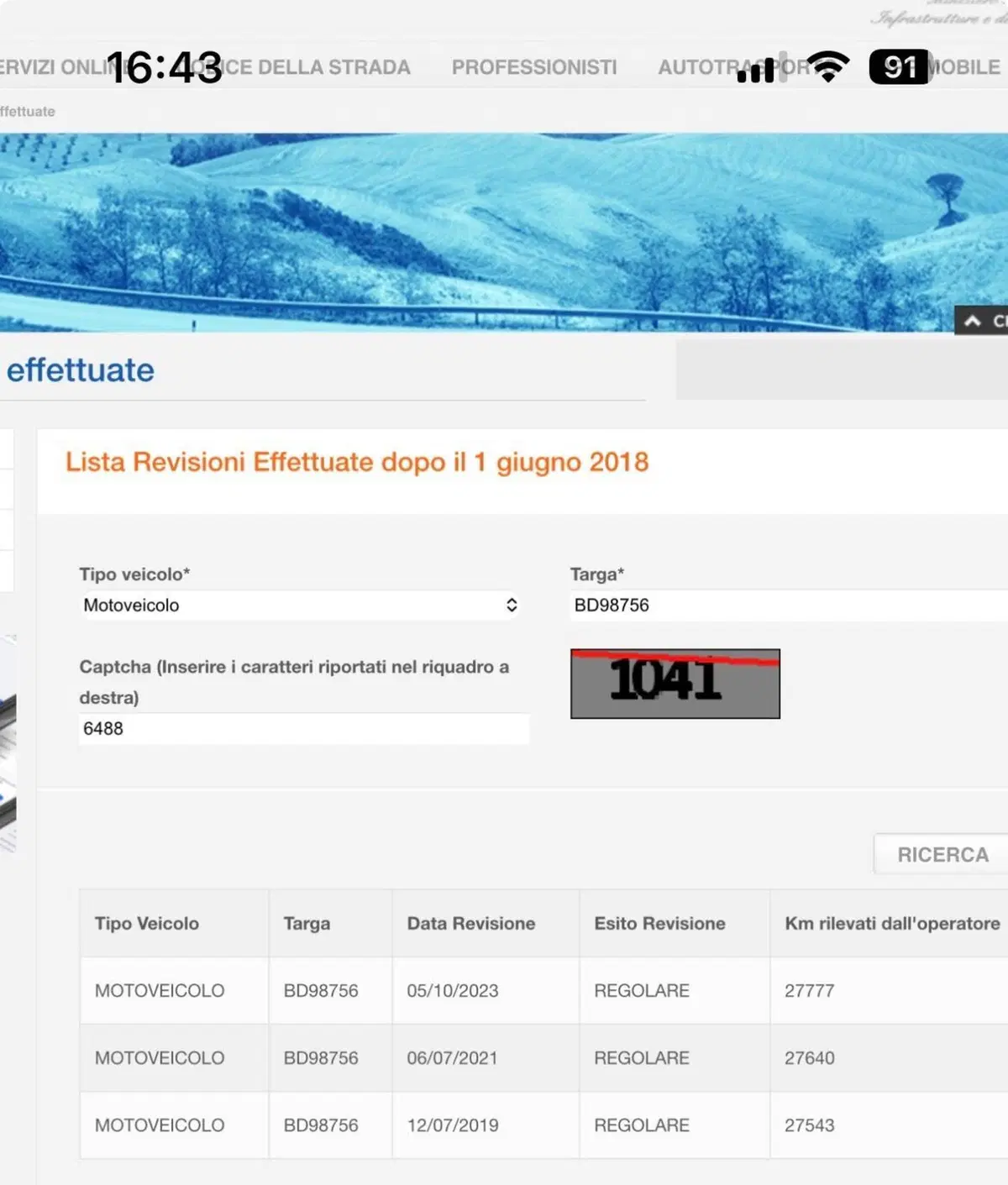Tap the clock showing 16:43

165,67
